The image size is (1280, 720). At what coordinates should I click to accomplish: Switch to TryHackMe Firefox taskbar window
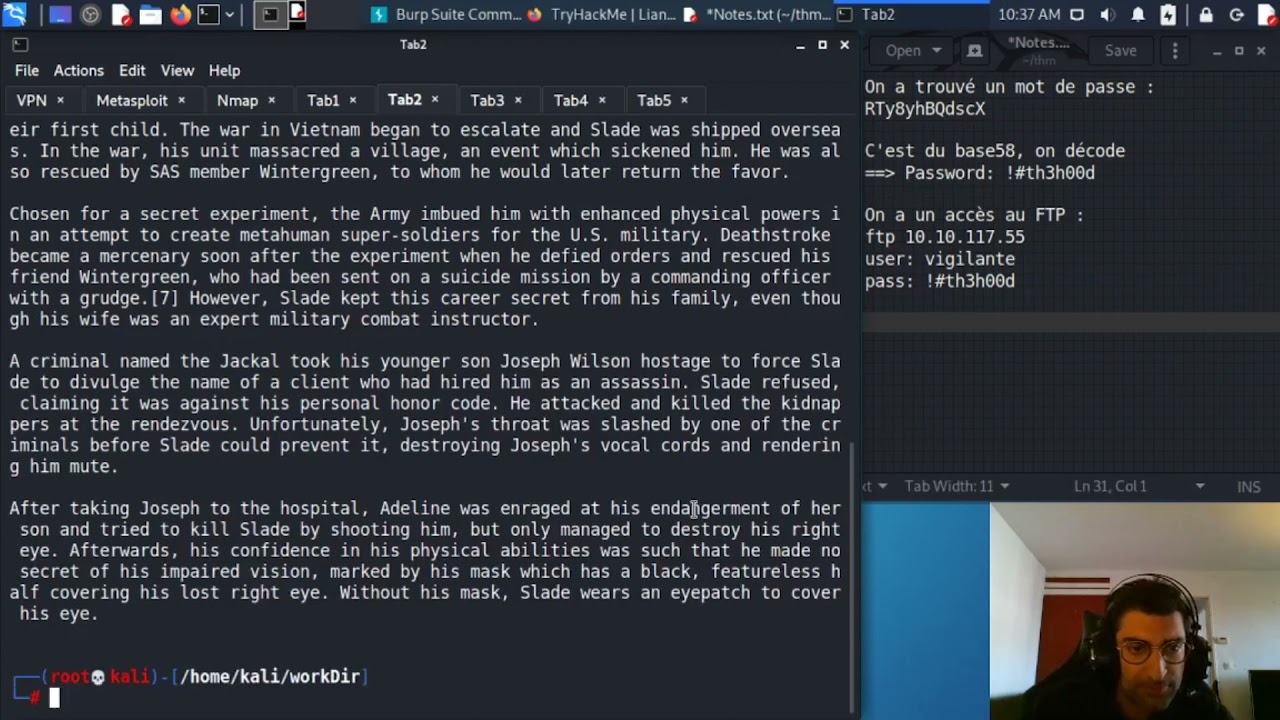[x=603, y=15]
